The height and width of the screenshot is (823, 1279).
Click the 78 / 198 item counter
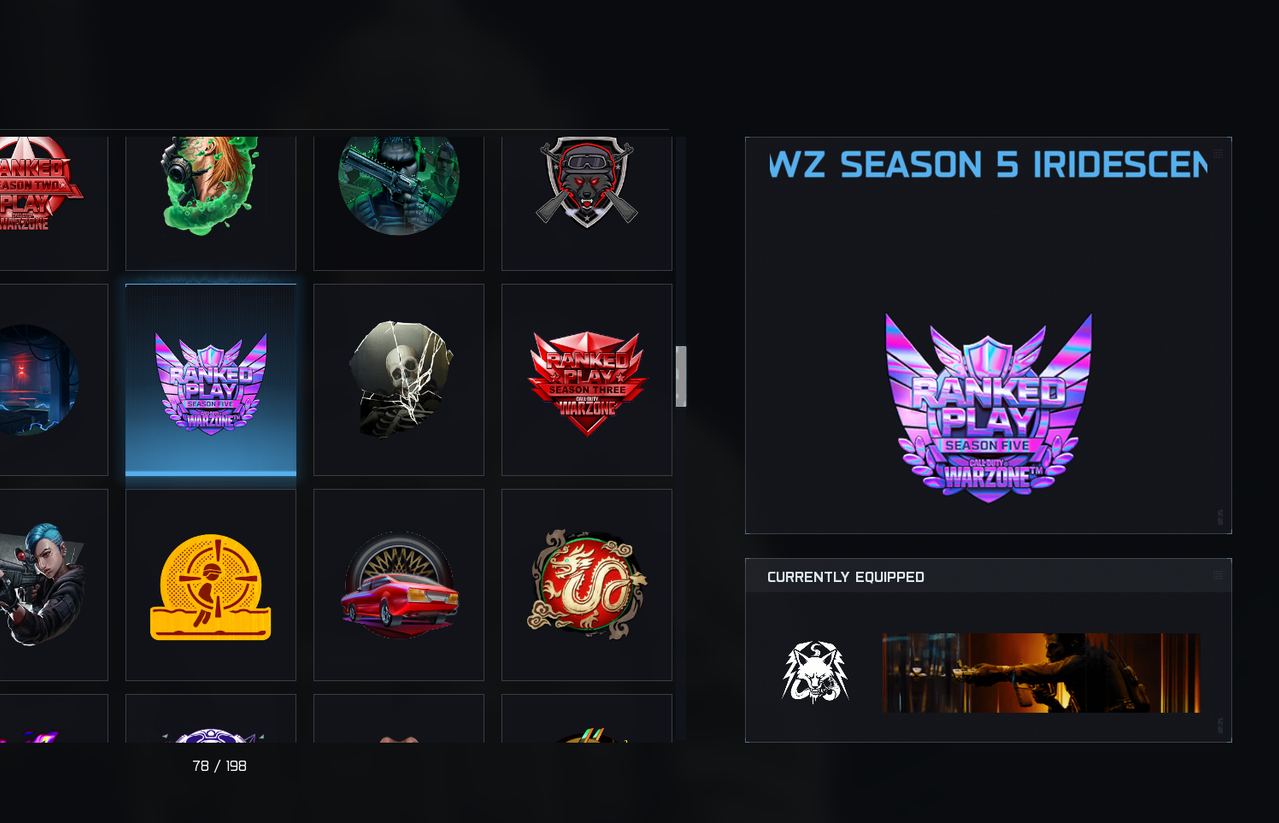pyautogui.click(x=219, y=766)
